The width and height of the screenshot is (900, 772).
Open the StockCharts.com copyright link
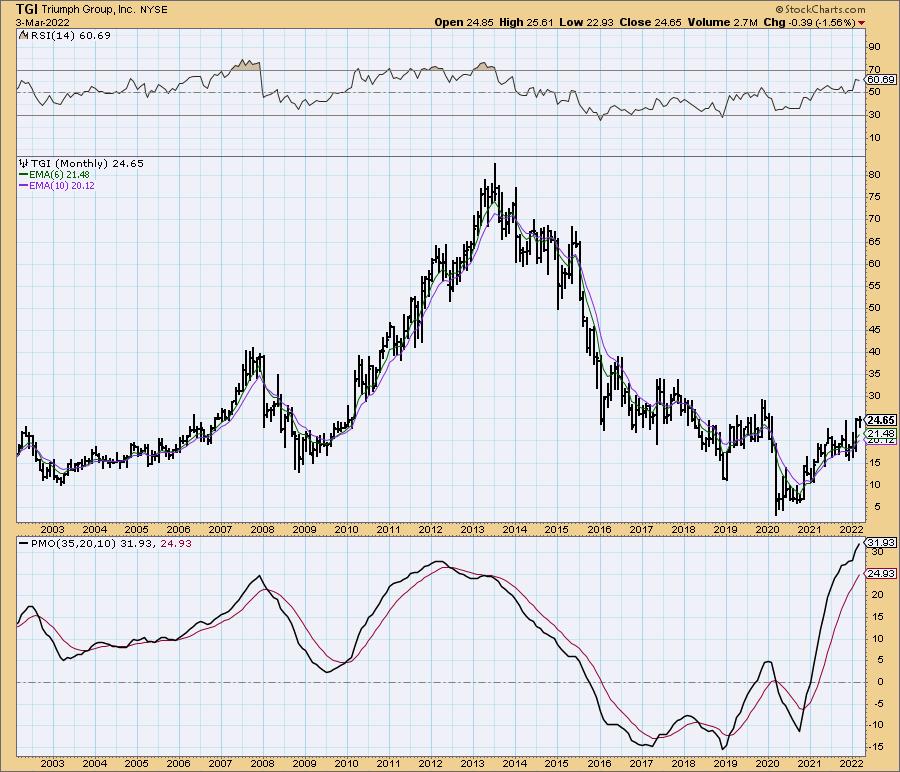point(820,9)
